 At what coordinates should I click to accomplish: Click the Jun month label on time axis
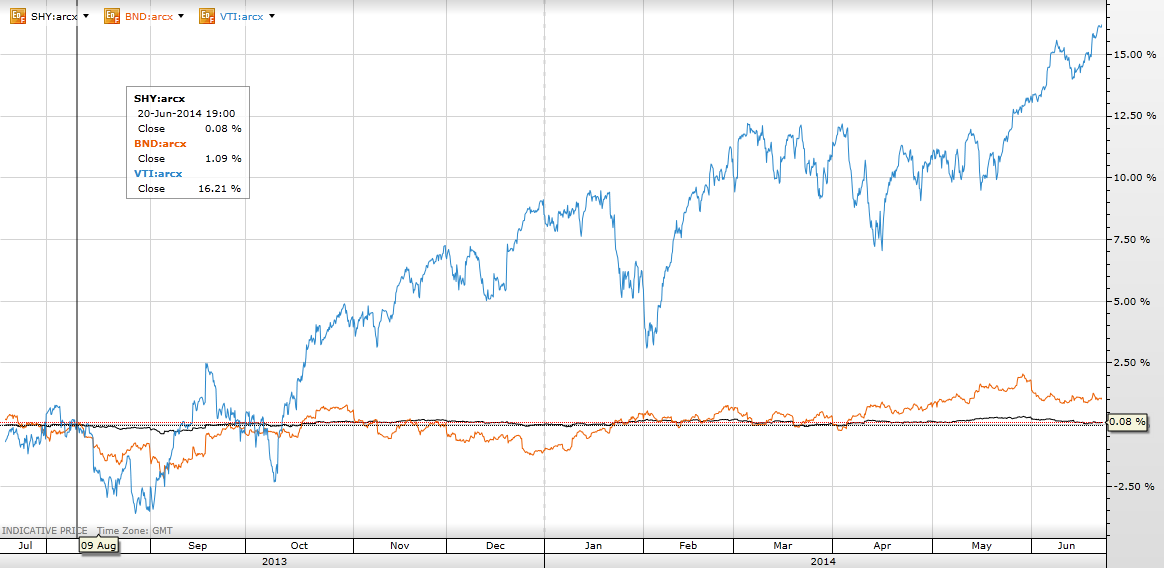(1067, 546)
